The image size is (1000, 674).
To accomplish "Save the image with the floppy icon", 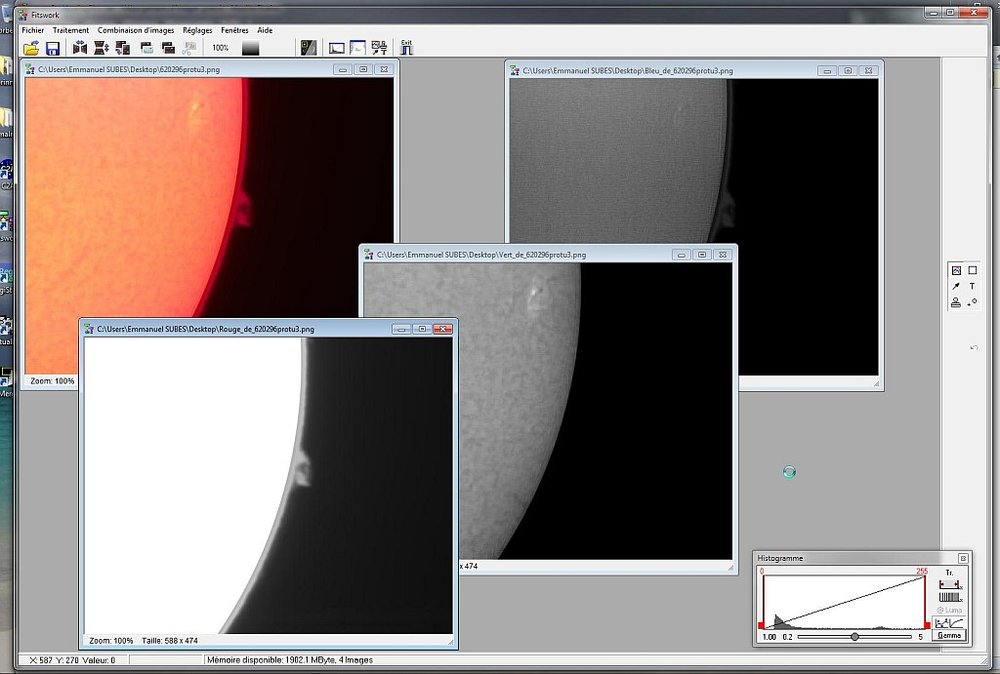I will (53, 48).
